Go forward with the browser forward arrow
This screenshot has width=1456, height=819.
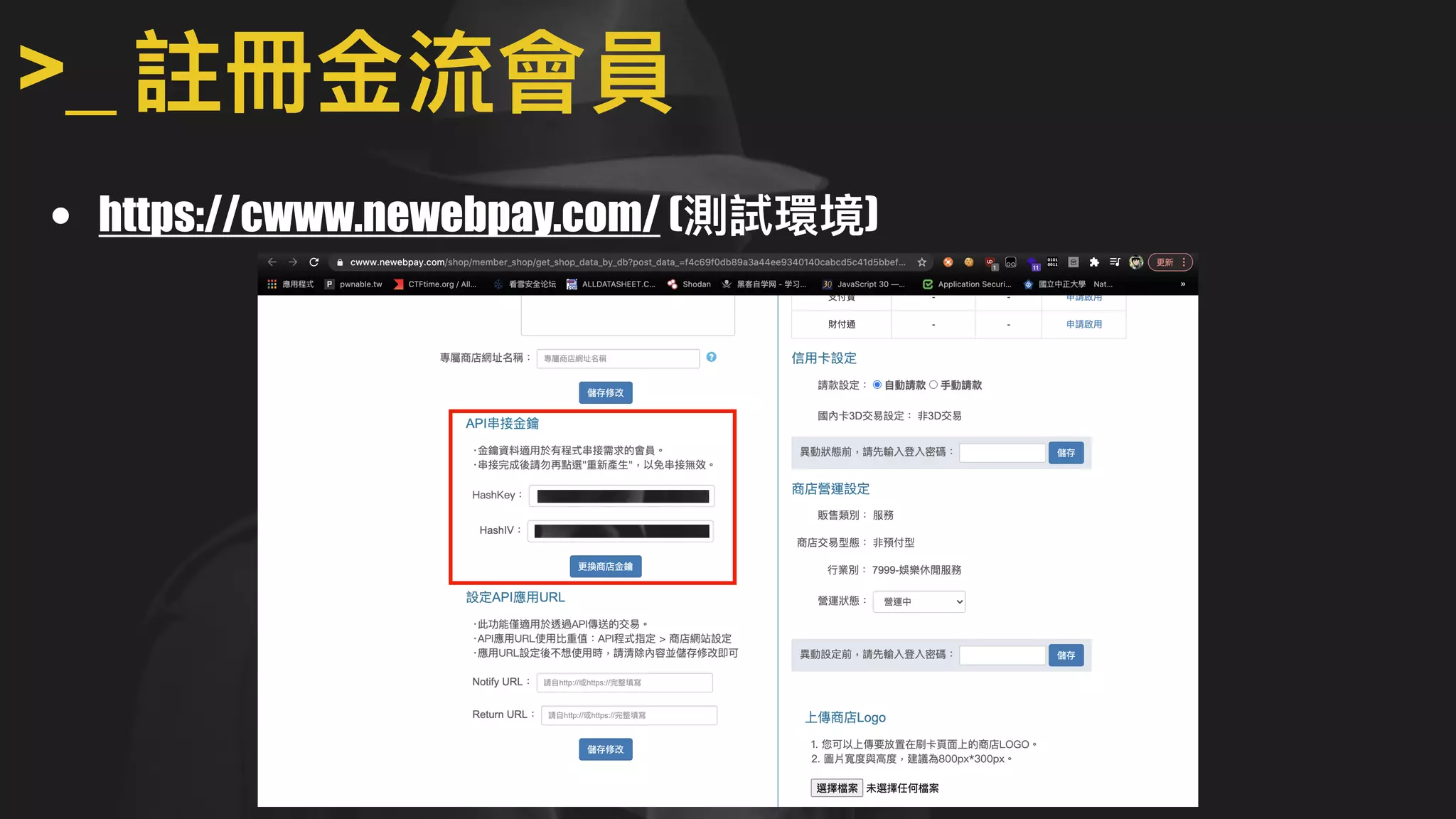click(x=293, y=262)
